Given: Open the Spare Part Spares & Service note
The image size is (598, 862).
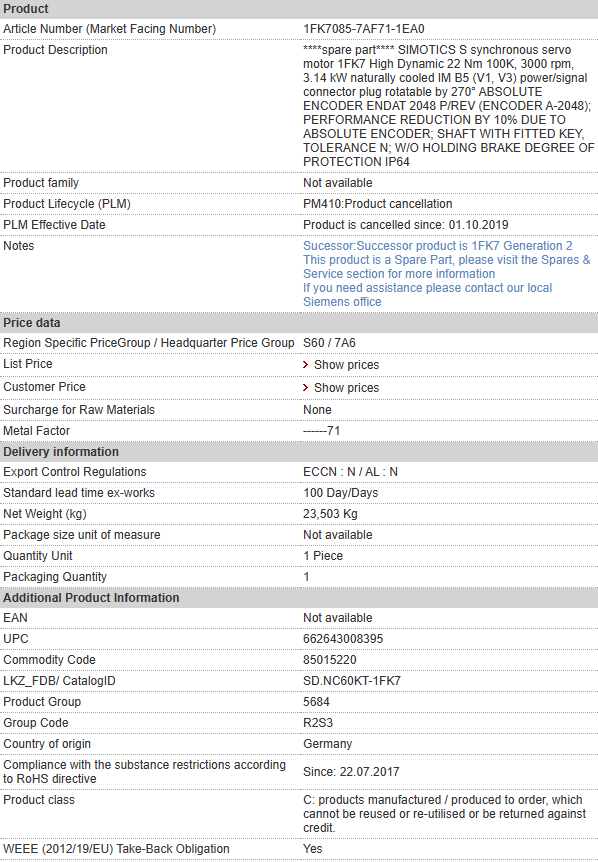Looking at the screenshot, I should pos(446,267).
